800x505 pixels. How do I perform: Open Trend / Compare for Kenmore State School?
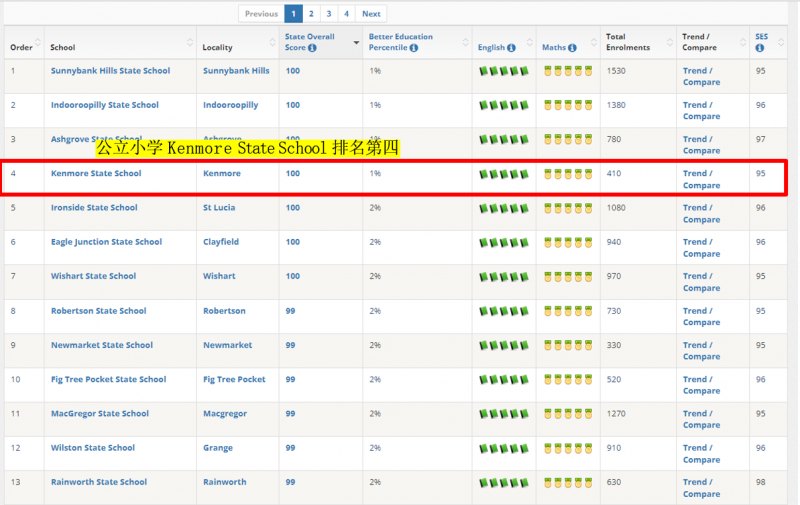click(x=702, y=179)
